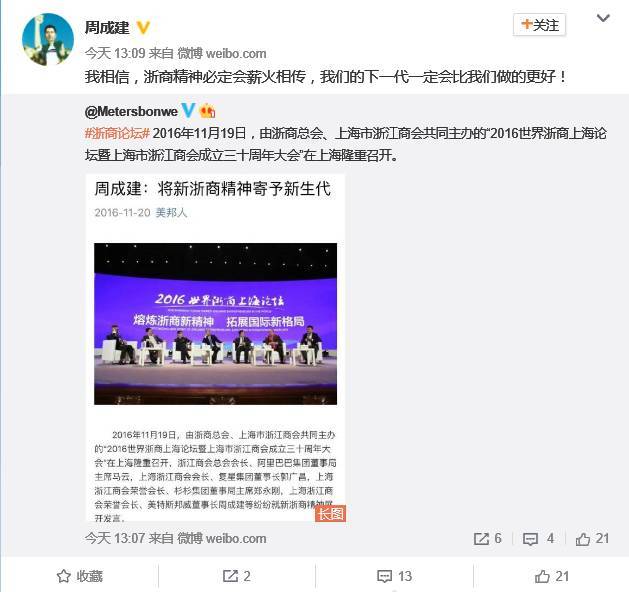Open original post timestamp 今天 13:07
Screen dimensions: 629x592
pos(115,538)
